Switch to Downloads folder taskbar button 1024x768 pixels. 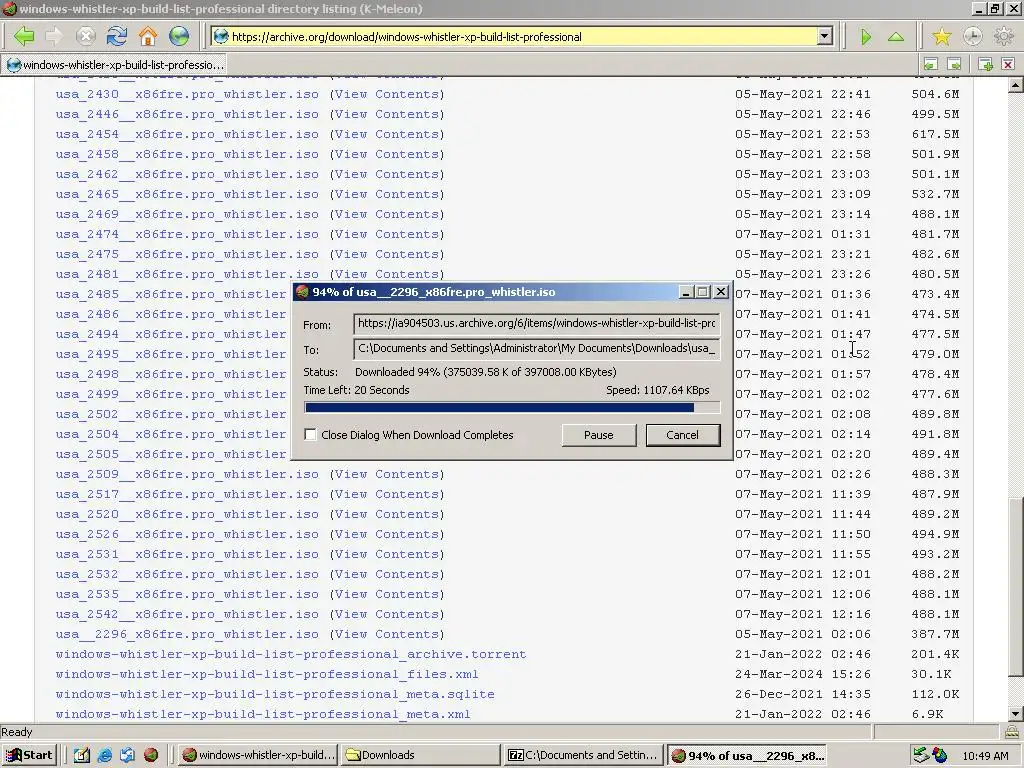(x=420, y=755)
